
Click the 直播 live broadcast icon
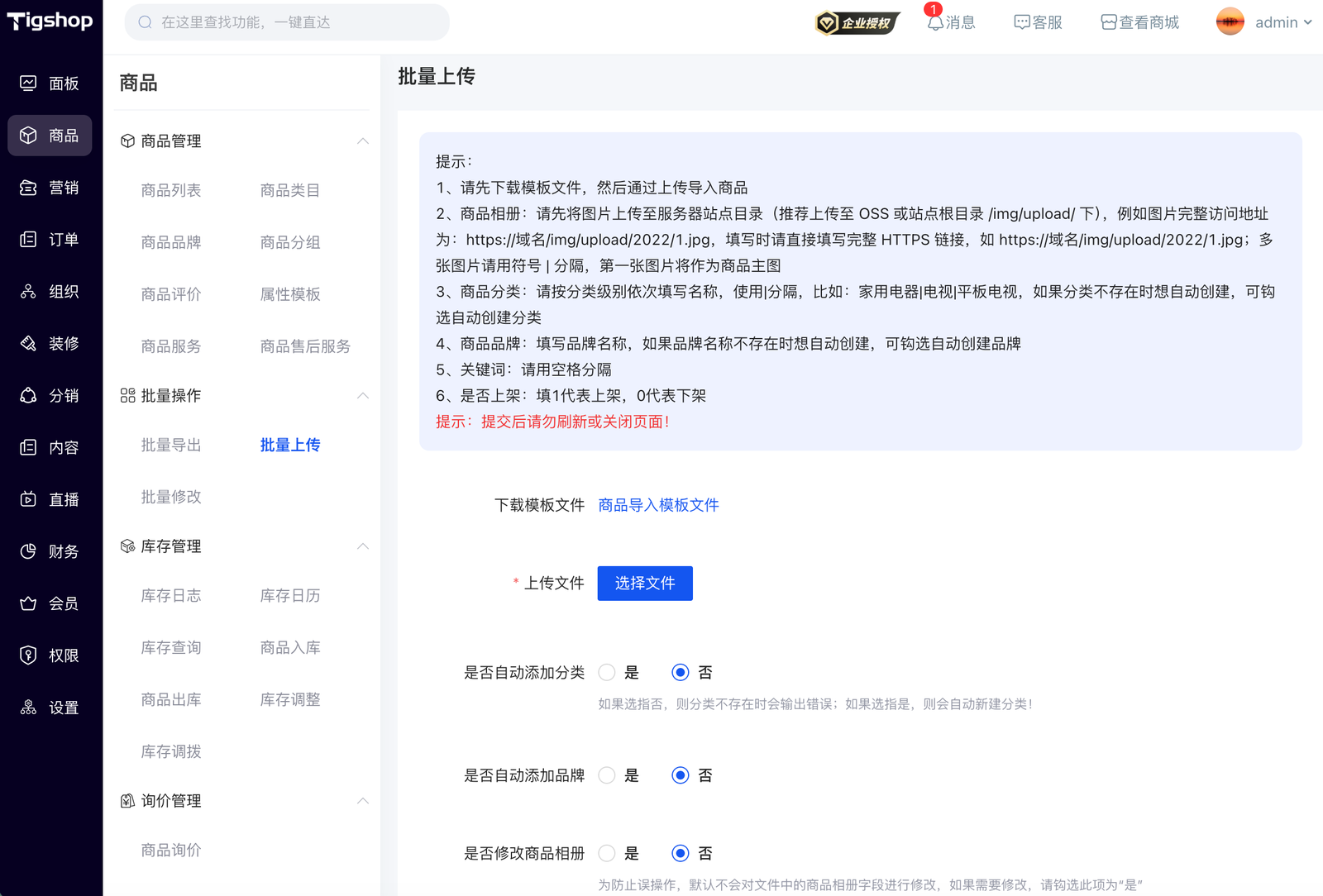(x=28, y=499)
